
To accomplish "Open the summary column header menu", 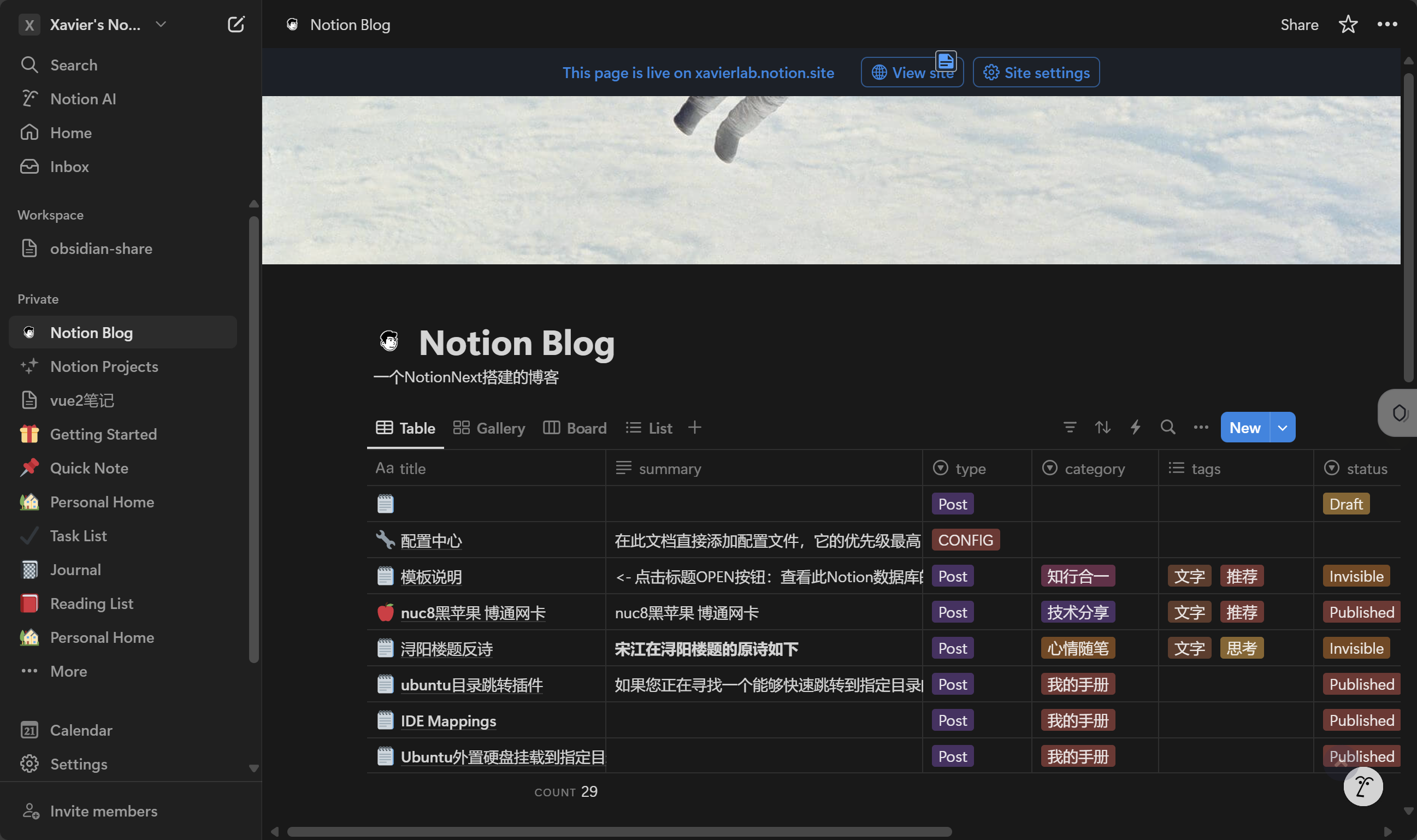I will 764,468.
